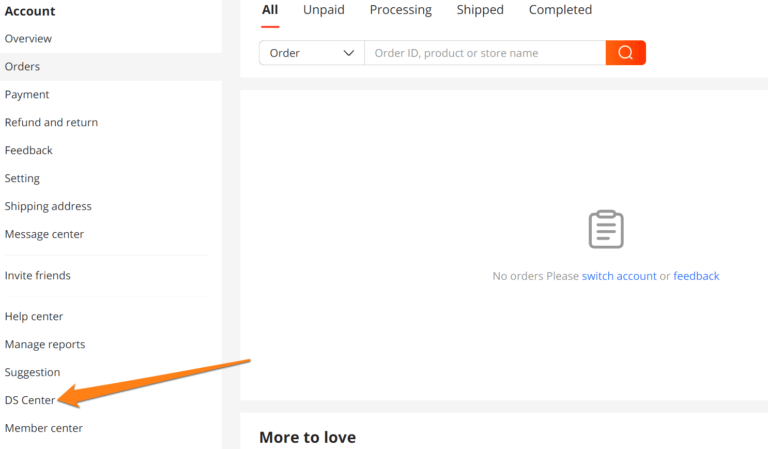The height and width of the screenshot is (449, 768).
Task: Open the Processing orders tab
Action: (x=401, y=10)
